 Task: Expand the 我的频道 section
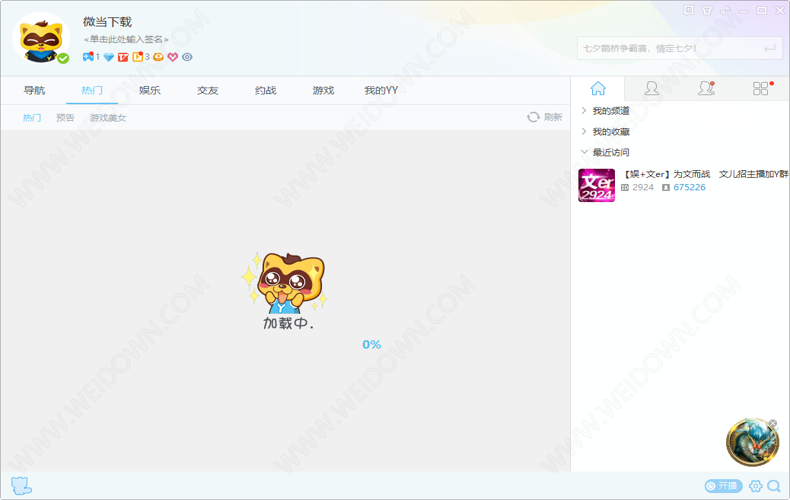pyautogui.click(x=606, y=111)
